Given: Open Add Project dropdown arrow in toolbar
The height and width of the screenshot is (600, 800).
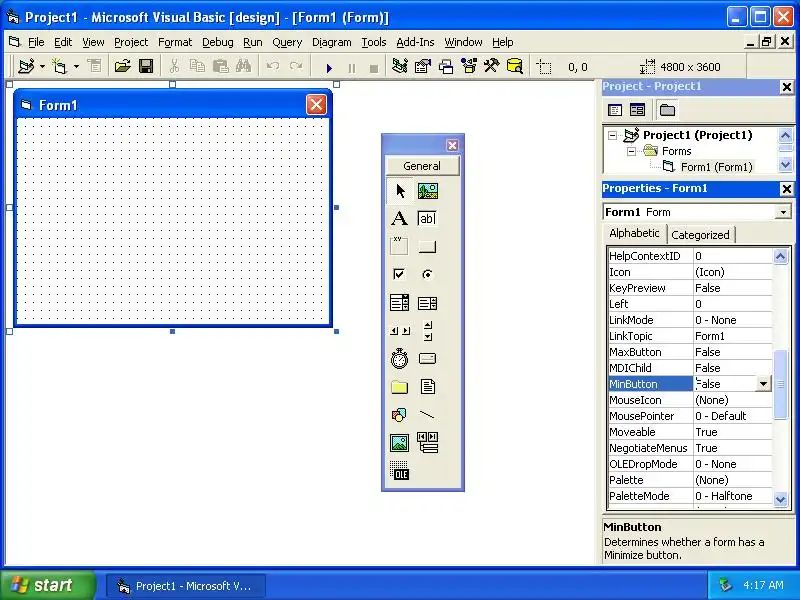Looking at the screenshot, I should [42, 66].
